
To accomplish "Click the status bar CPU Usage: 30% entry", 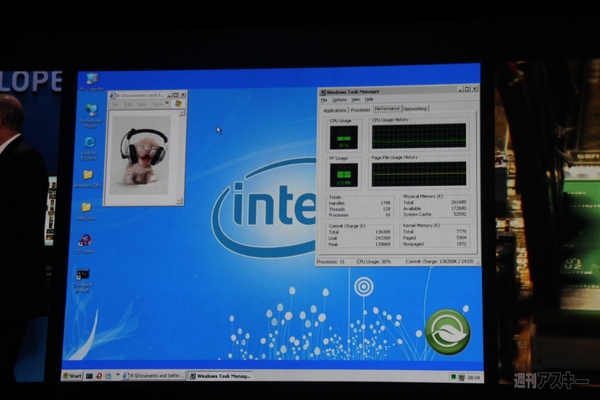I will click(380, 262).
